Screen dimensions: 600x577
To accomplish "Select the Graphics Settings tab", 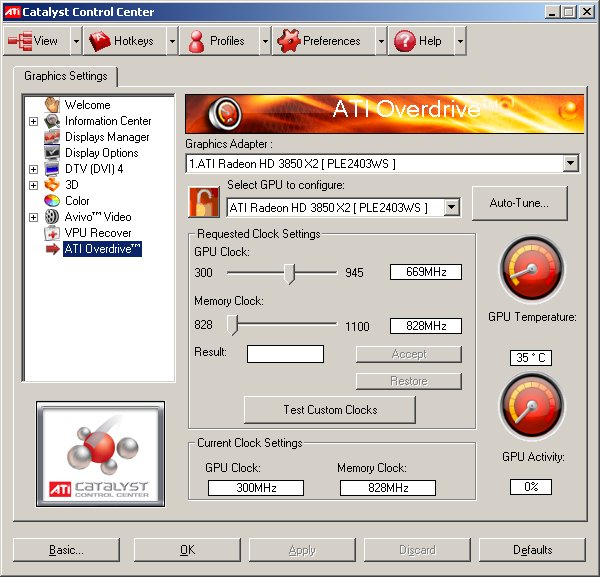I will pyautogui.click(x=66, y=76).
